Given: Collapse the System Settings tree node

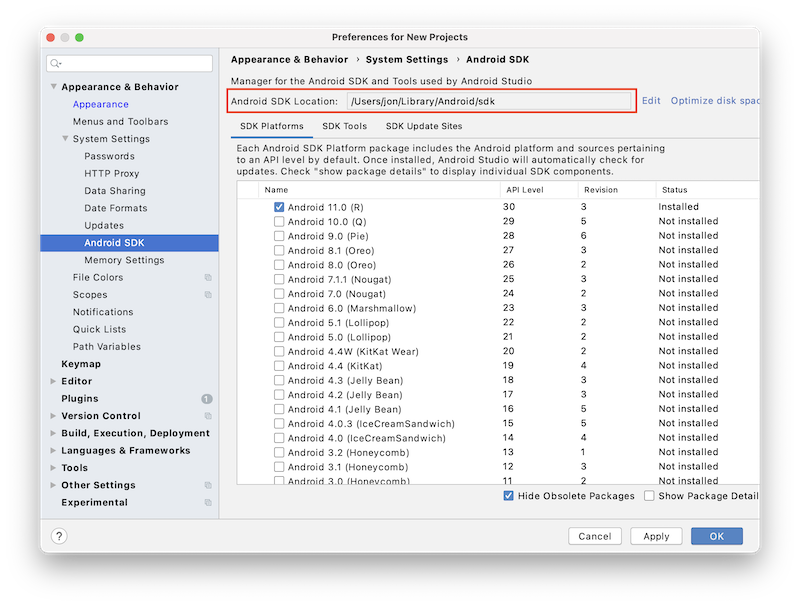Looking at the screenshot, I should point(65,139).
